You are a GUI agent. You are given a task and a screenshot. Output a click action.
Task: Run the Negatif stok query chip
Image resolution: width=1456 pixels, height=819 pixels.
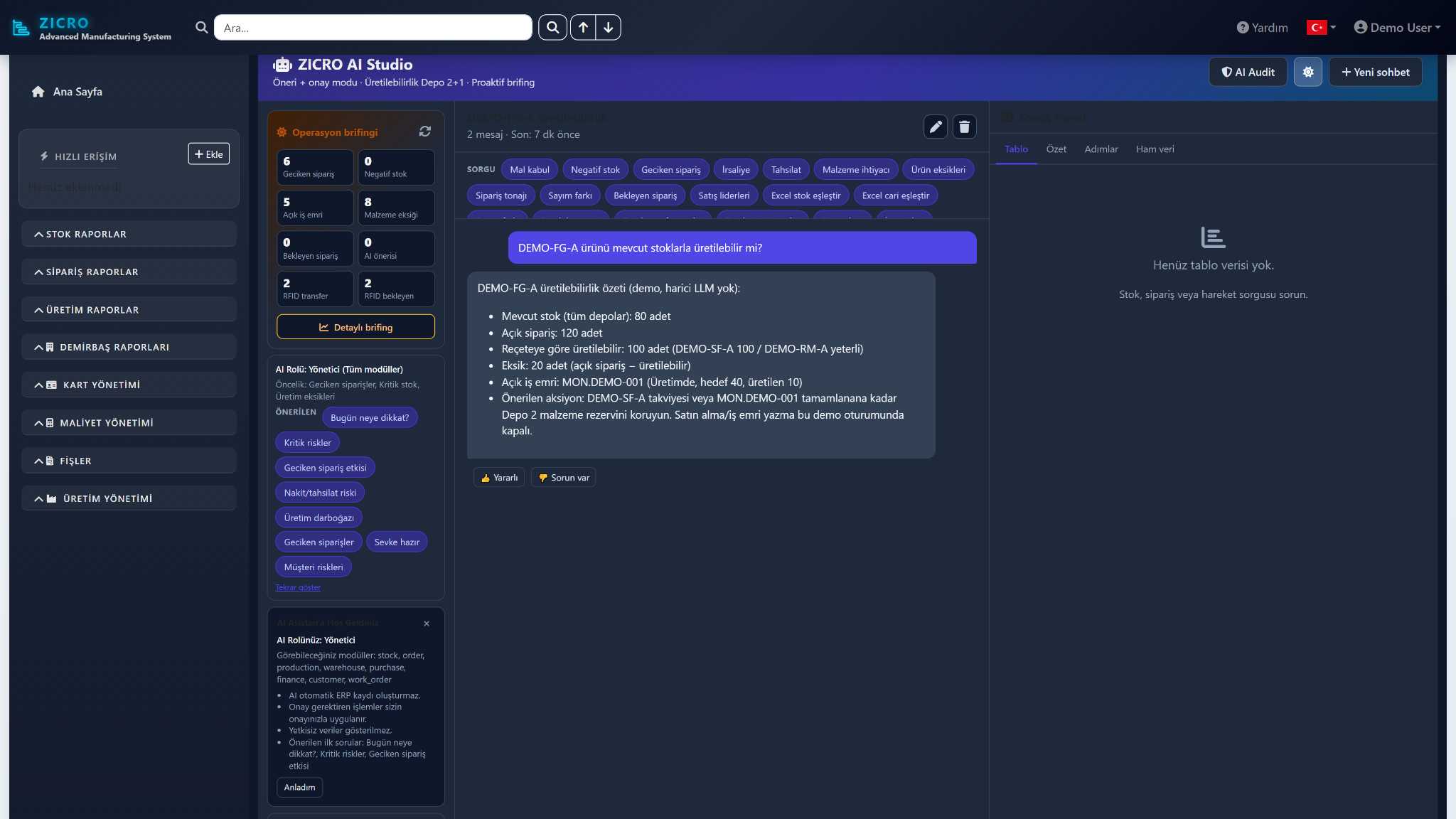coord(595,170)
